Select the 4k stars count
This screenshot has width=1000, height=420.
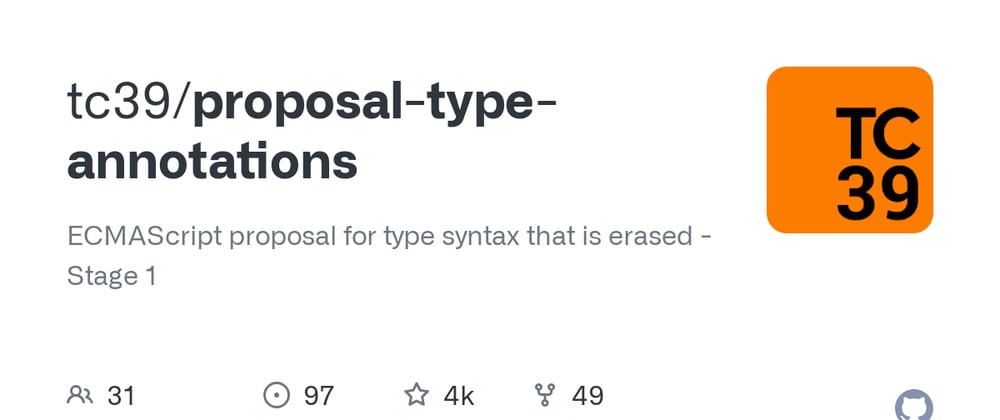[458, 396]
